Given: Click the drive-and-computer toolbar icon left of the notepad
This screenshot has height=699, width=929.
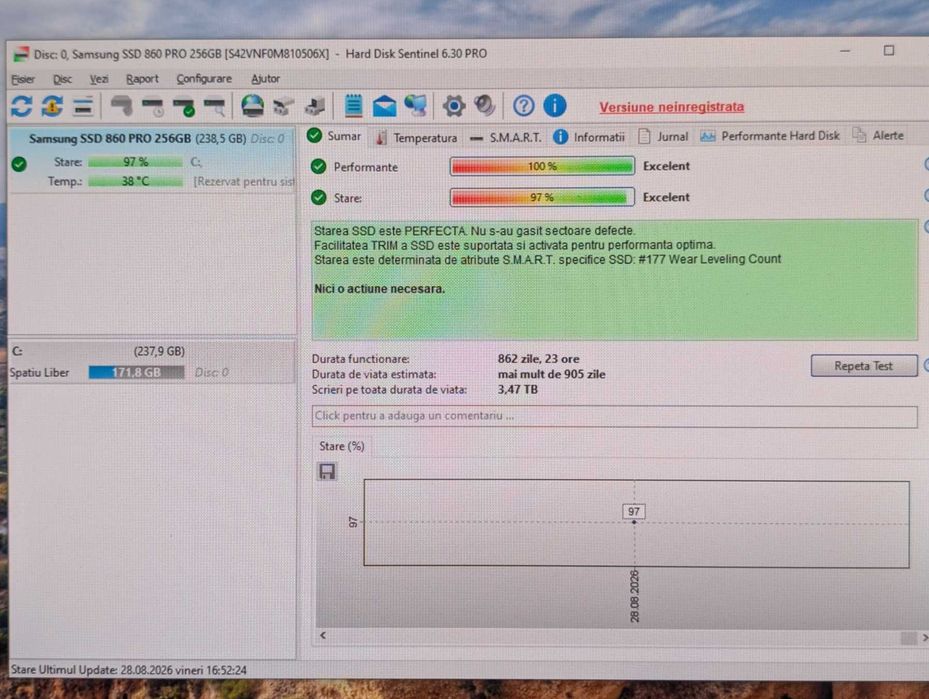Looking at the screenshot, I should pos(315,107).
